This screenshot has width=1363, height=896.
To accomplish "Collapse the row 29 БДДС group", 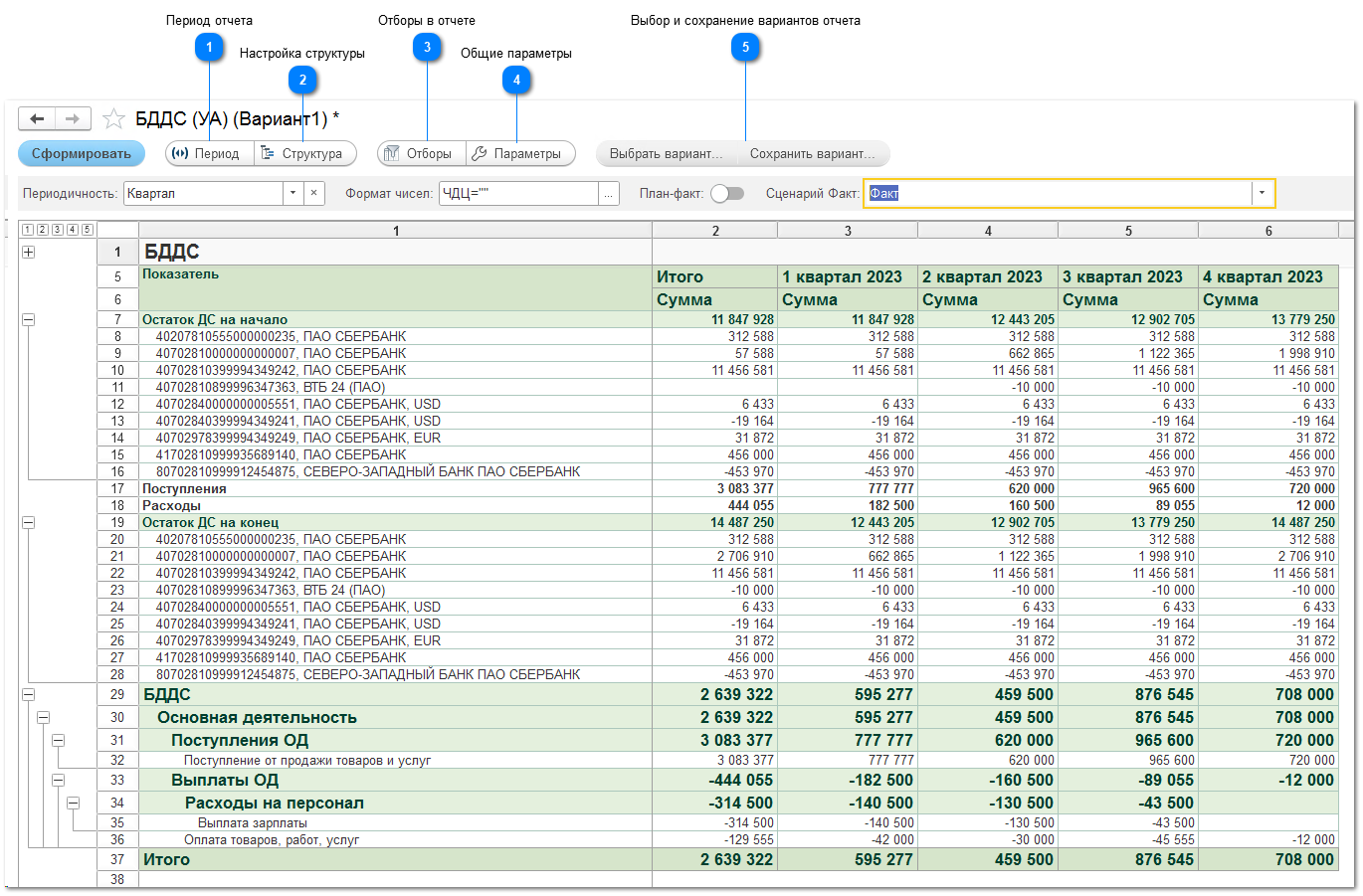I will (x=28, y=694).
